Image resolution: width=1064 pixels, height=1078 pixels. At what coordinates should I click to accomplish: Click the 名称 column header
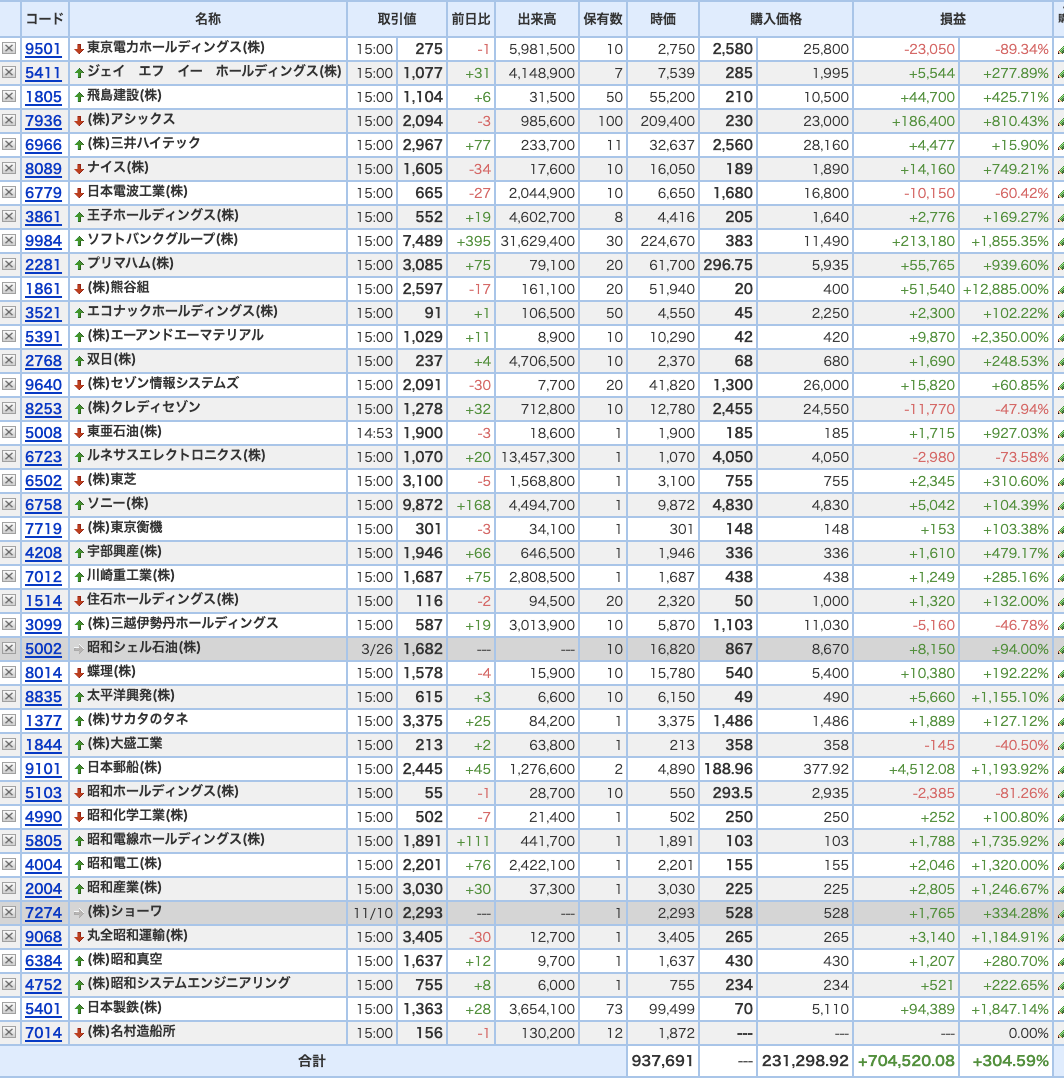(x=208, y=19)
